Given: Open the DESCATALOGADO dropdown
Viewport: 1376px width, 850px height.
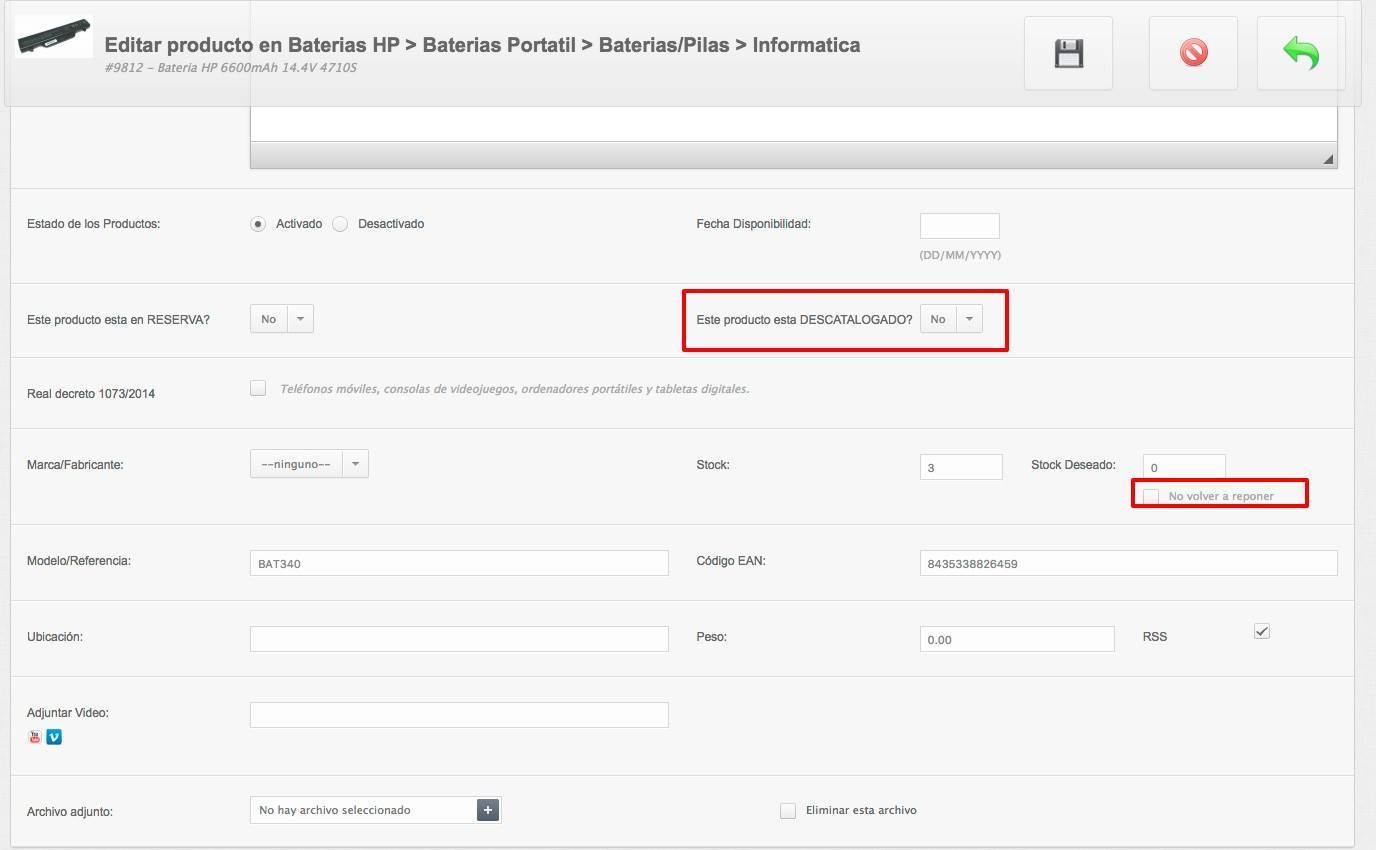Looking at the screenshot, I should [x=951, y=319].
